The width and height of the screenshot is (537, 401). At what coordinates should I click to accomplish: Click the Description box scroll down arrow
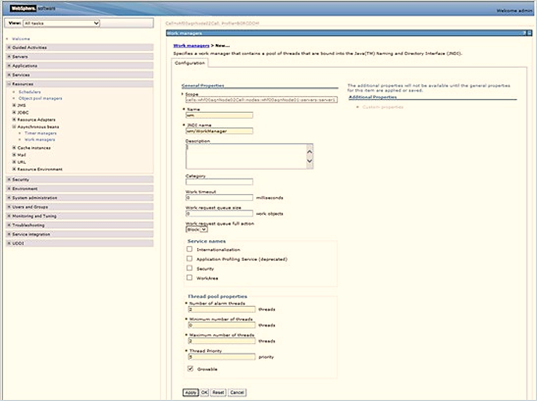tap(310, 161)
